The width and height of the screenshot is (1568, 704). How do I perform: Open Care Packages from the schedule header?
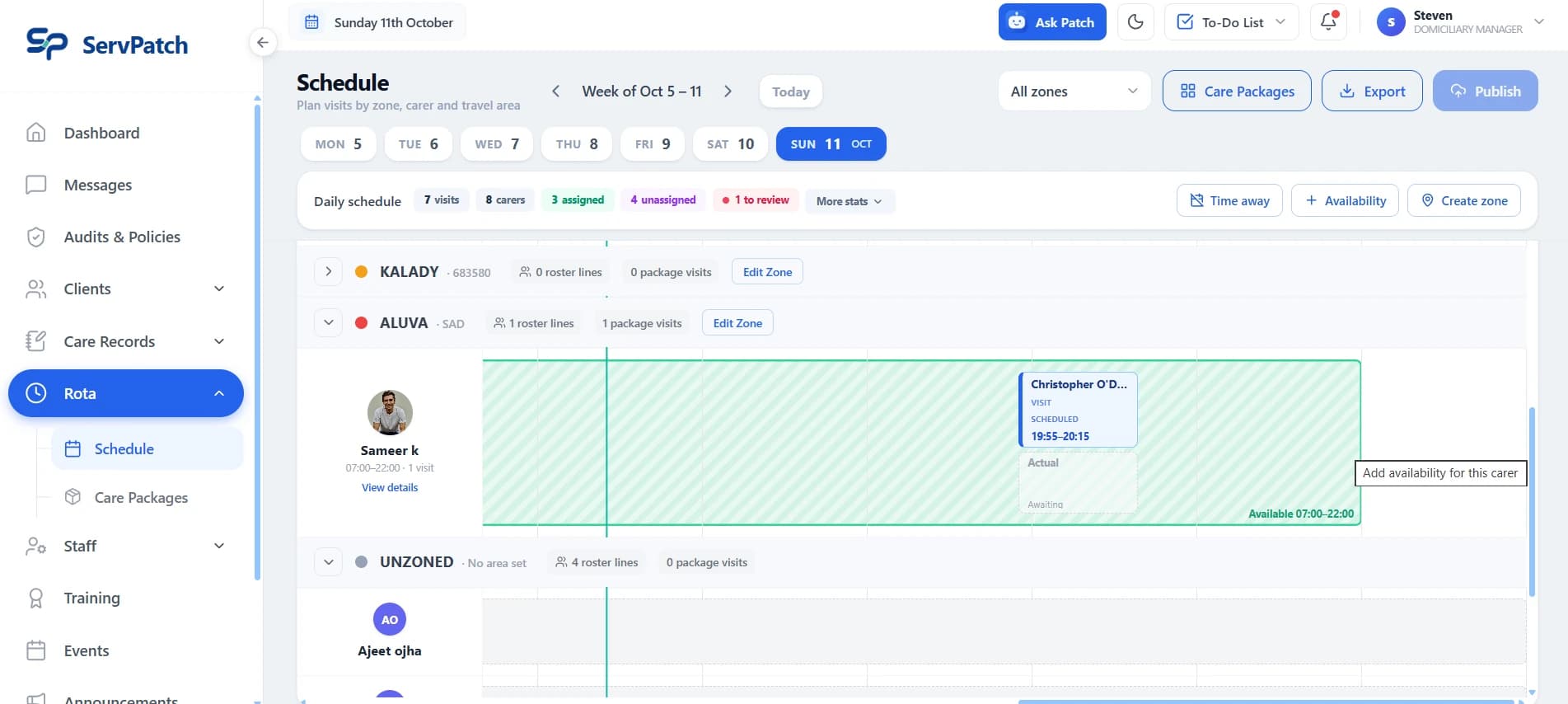point(1237,91)
